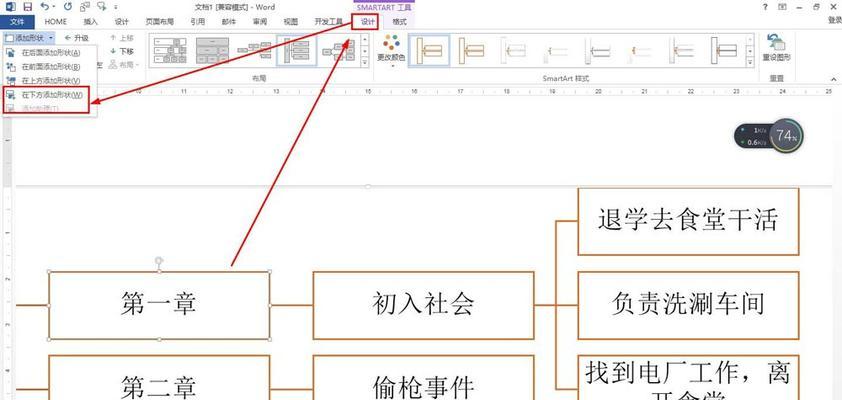Open Ribbon Display Options icon
This screenshot has width=842, height=400.
(x=782, y=7)
